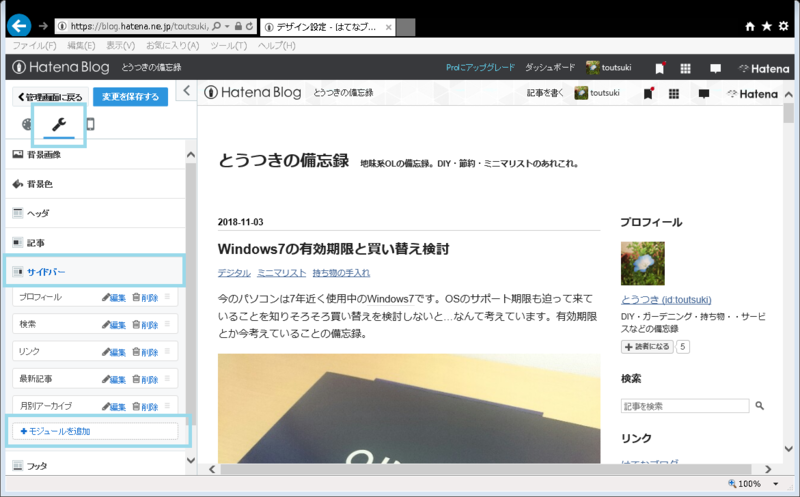The image size is (800, 497).
Task: Edit the 検索 module
Action: [x=114, y=325]
